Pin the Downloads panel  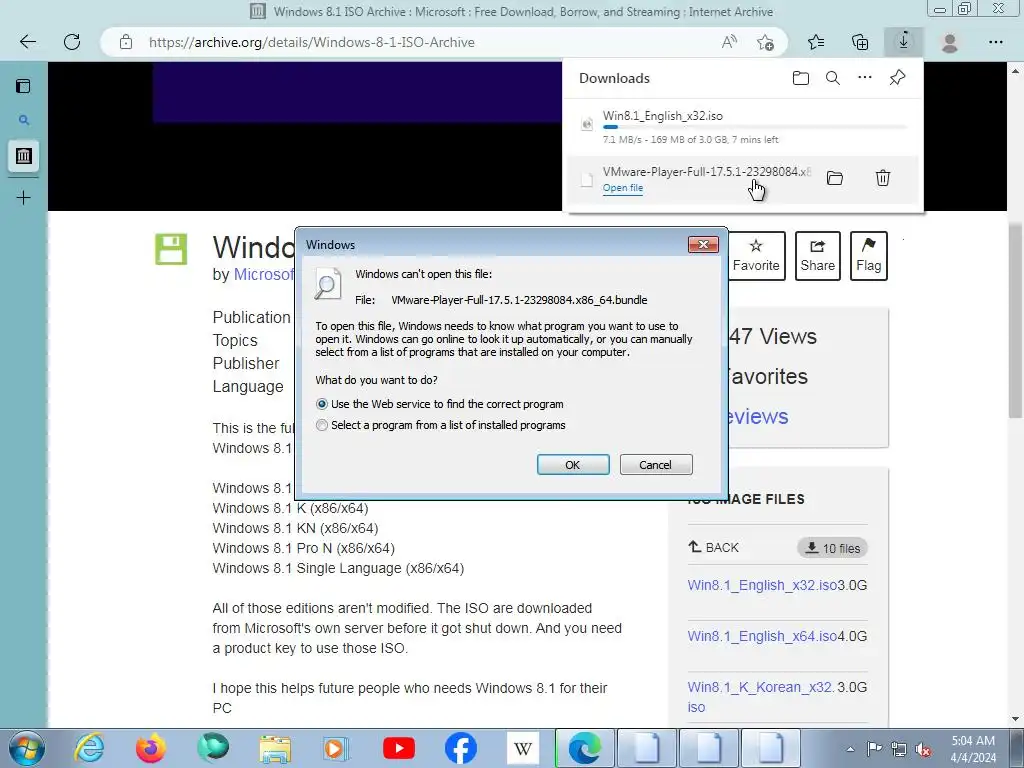click(897, 78)
